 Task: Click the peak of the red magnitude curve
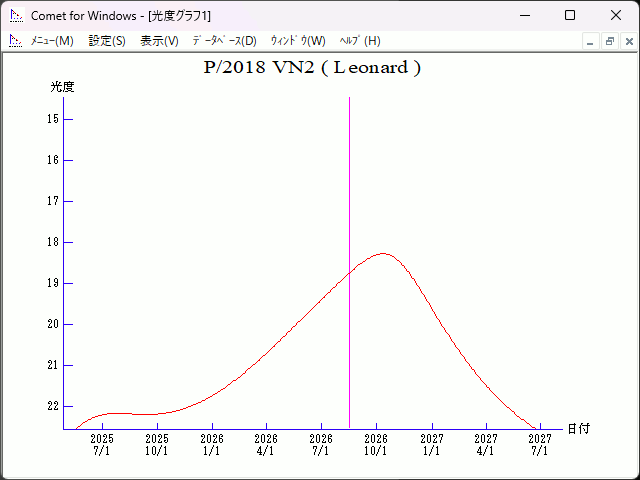[382, 254]
